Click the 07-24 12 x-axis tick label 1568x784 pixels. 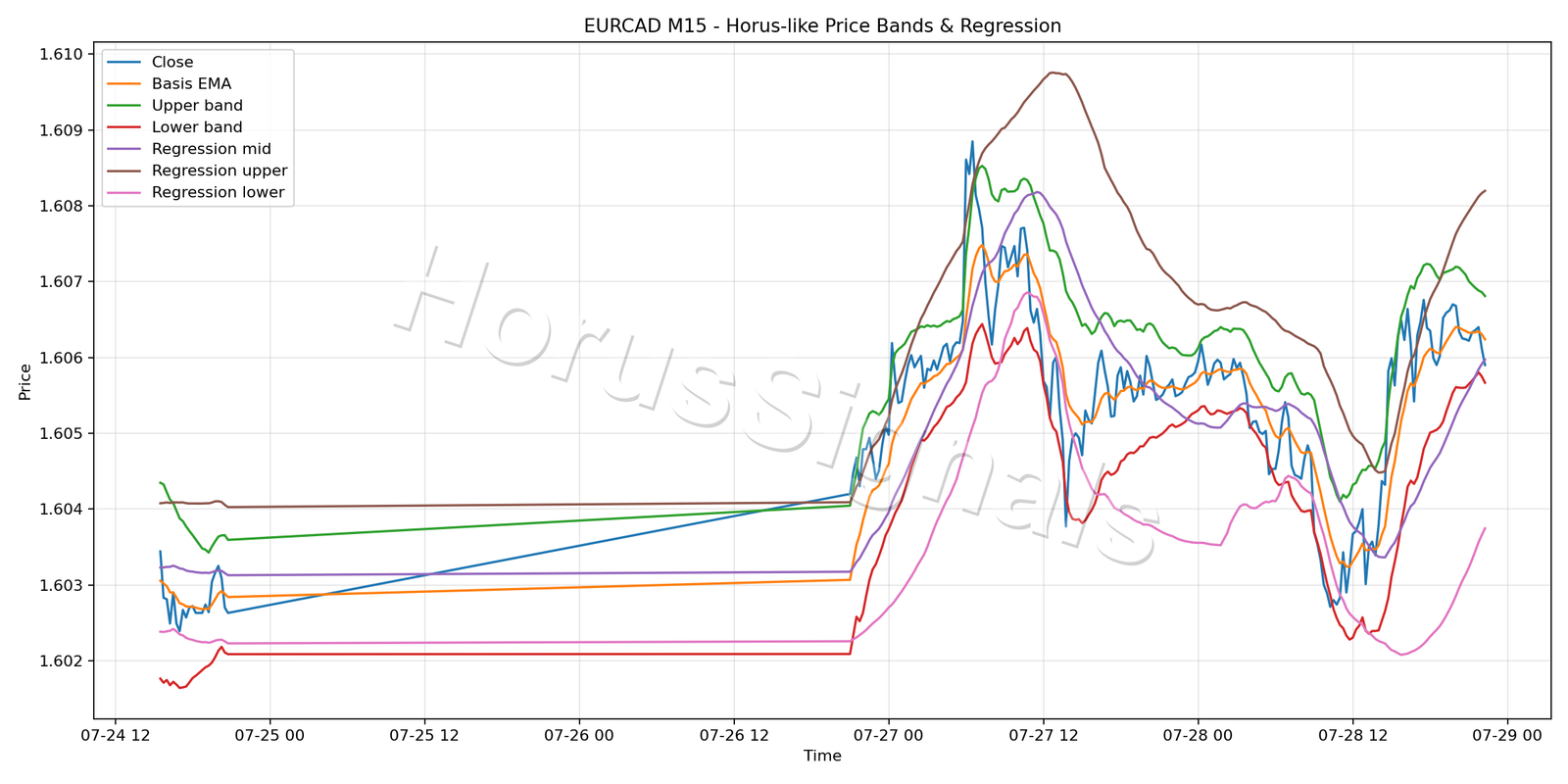116,735
